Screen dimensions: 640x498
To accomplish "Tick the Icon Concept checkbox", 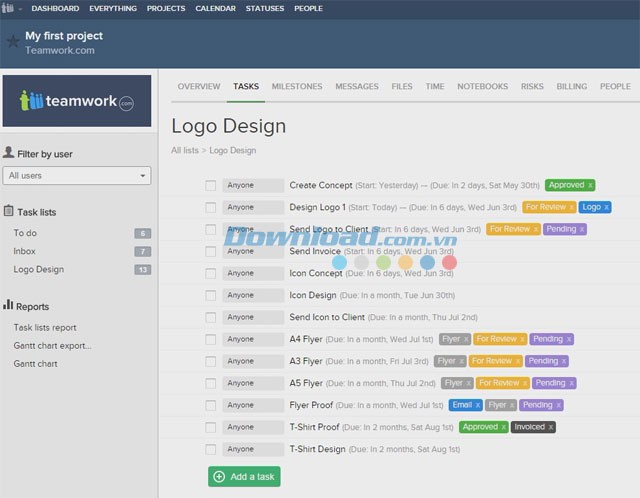I will (x=211, y=273).
